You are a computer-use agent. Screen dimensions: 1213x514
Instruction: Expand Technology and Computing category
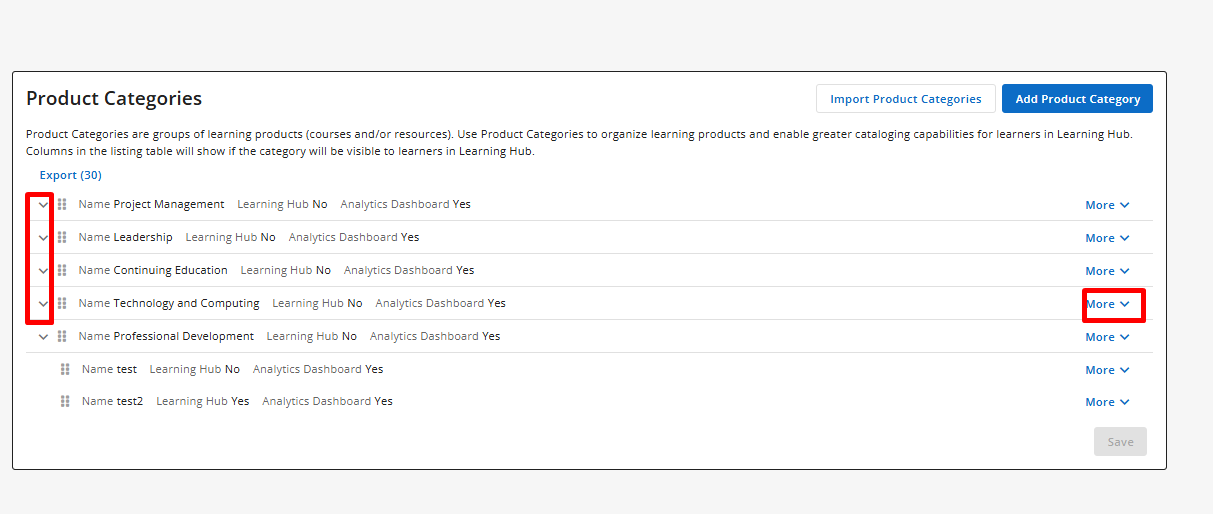43,303
